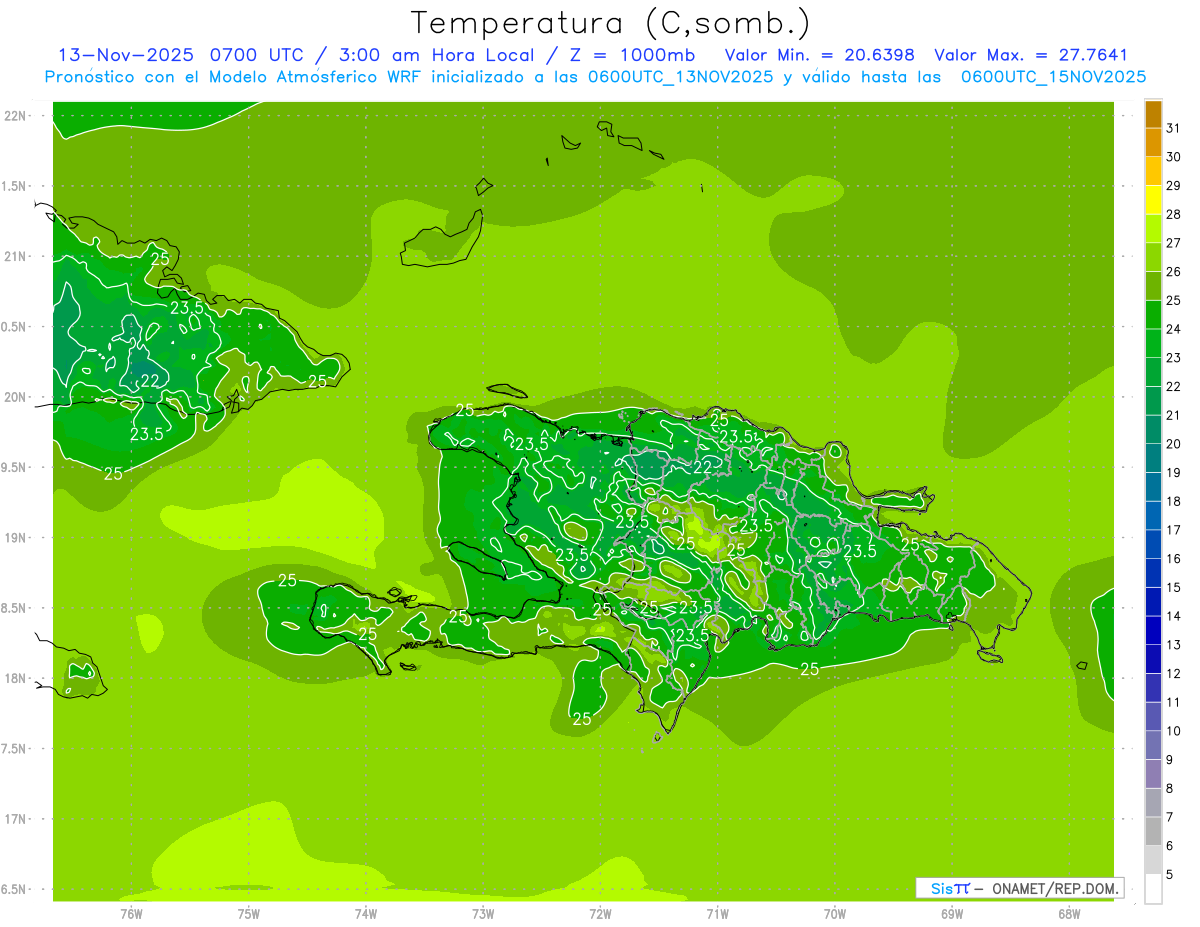Image resolution: width=1200 pixels, height=927 pixels.
Task: Pick the green color bar segment between 23 and 24
Action: 1153,343
